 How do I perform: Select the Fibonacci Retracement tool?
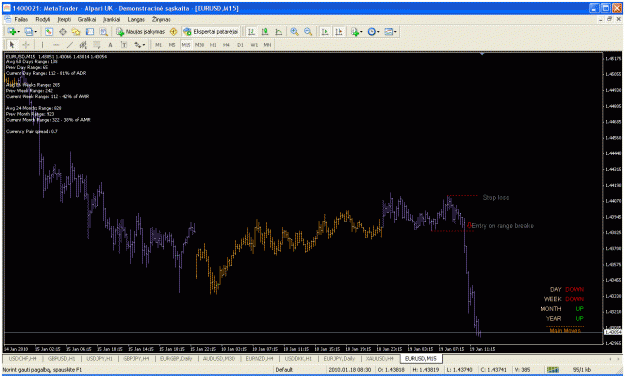[x=97, y=45]
